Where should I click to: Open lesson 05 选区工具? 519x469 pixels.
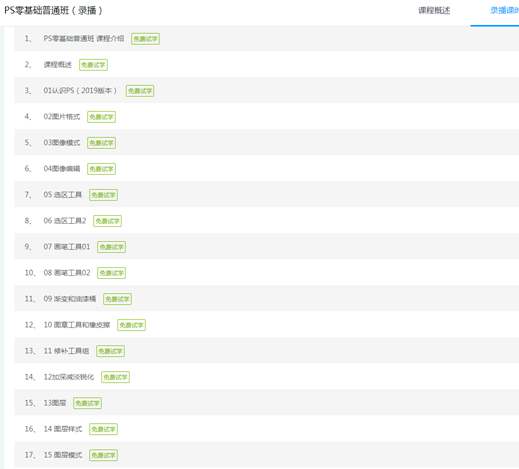pos(63,194)
